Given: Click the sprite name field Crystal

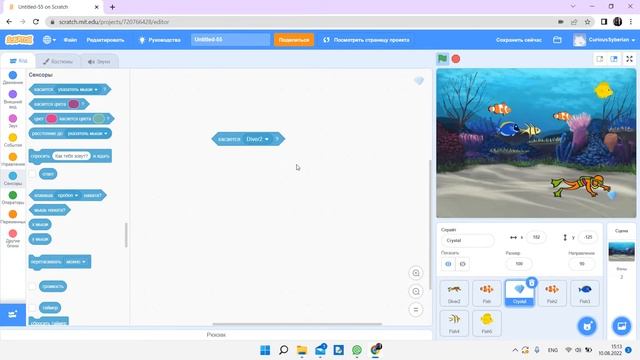Looking at the screenshot, I should click(467, 240).
